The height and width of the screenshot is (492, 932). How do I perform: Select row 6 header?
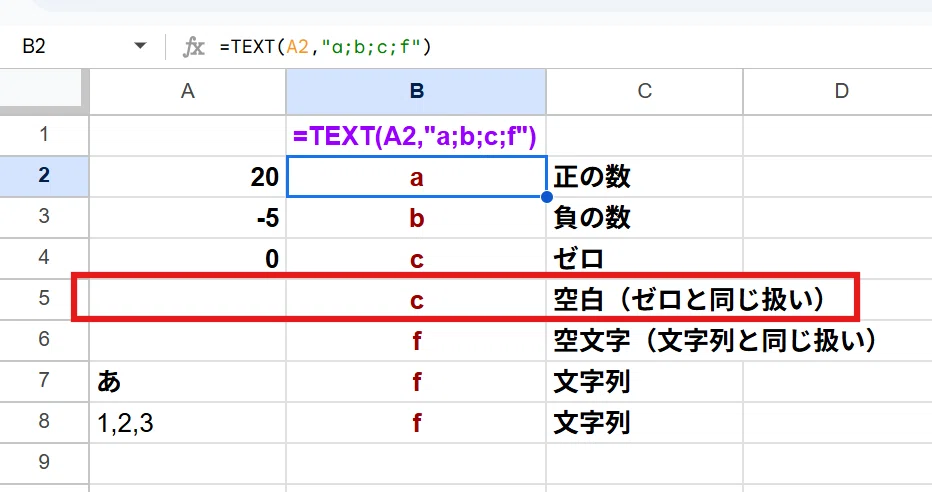[44, 340]
